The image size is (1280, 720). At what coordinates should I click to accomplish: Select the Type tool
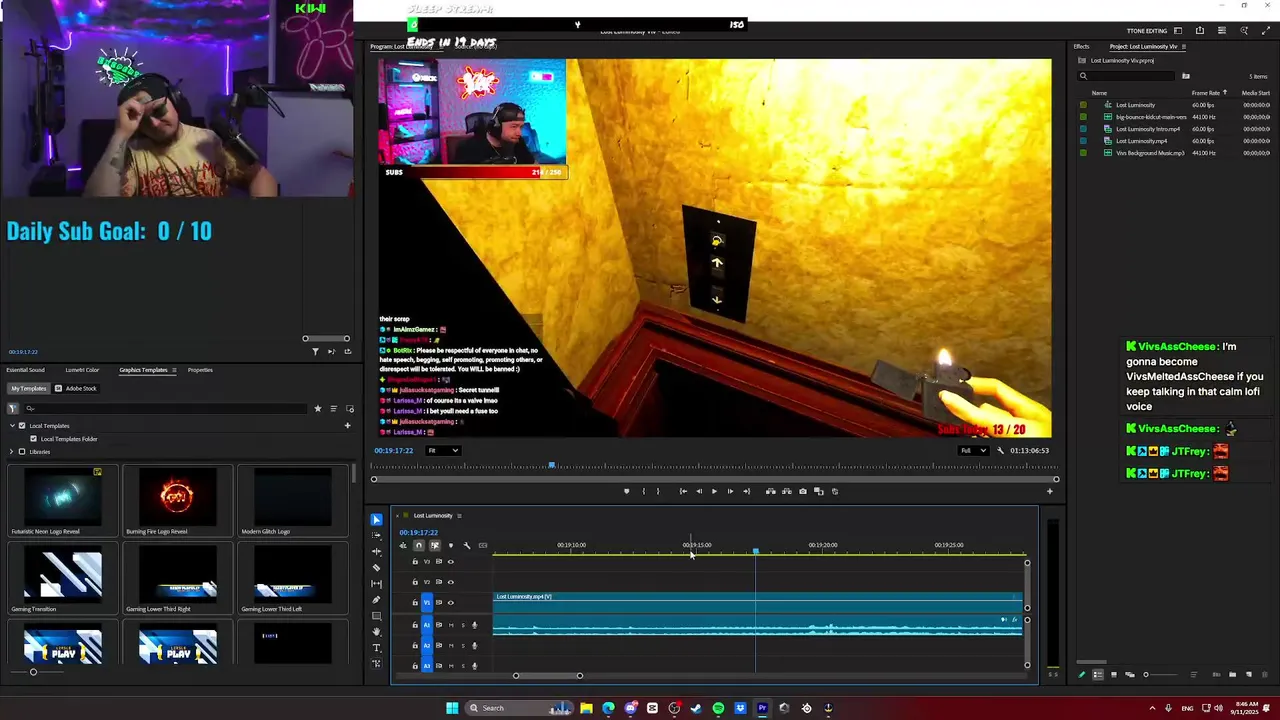tap(376, 647)
